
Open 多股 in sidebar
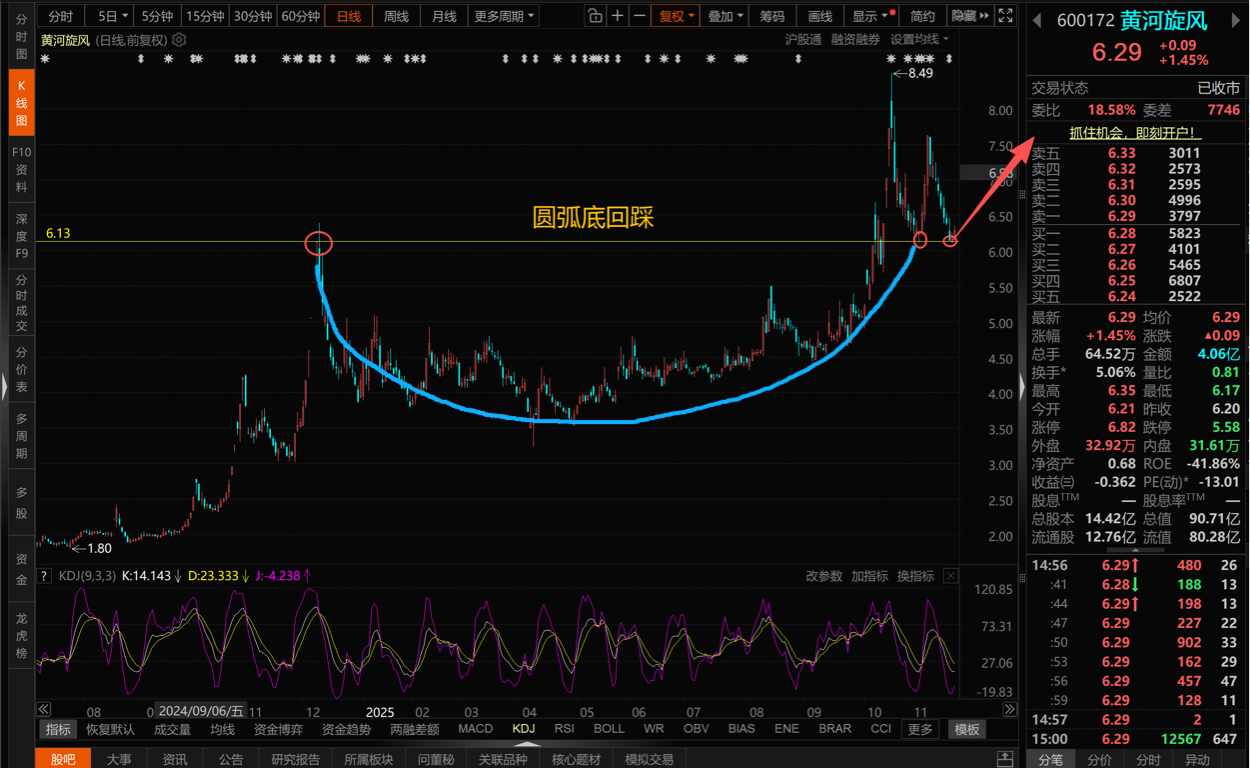(21, 503)
